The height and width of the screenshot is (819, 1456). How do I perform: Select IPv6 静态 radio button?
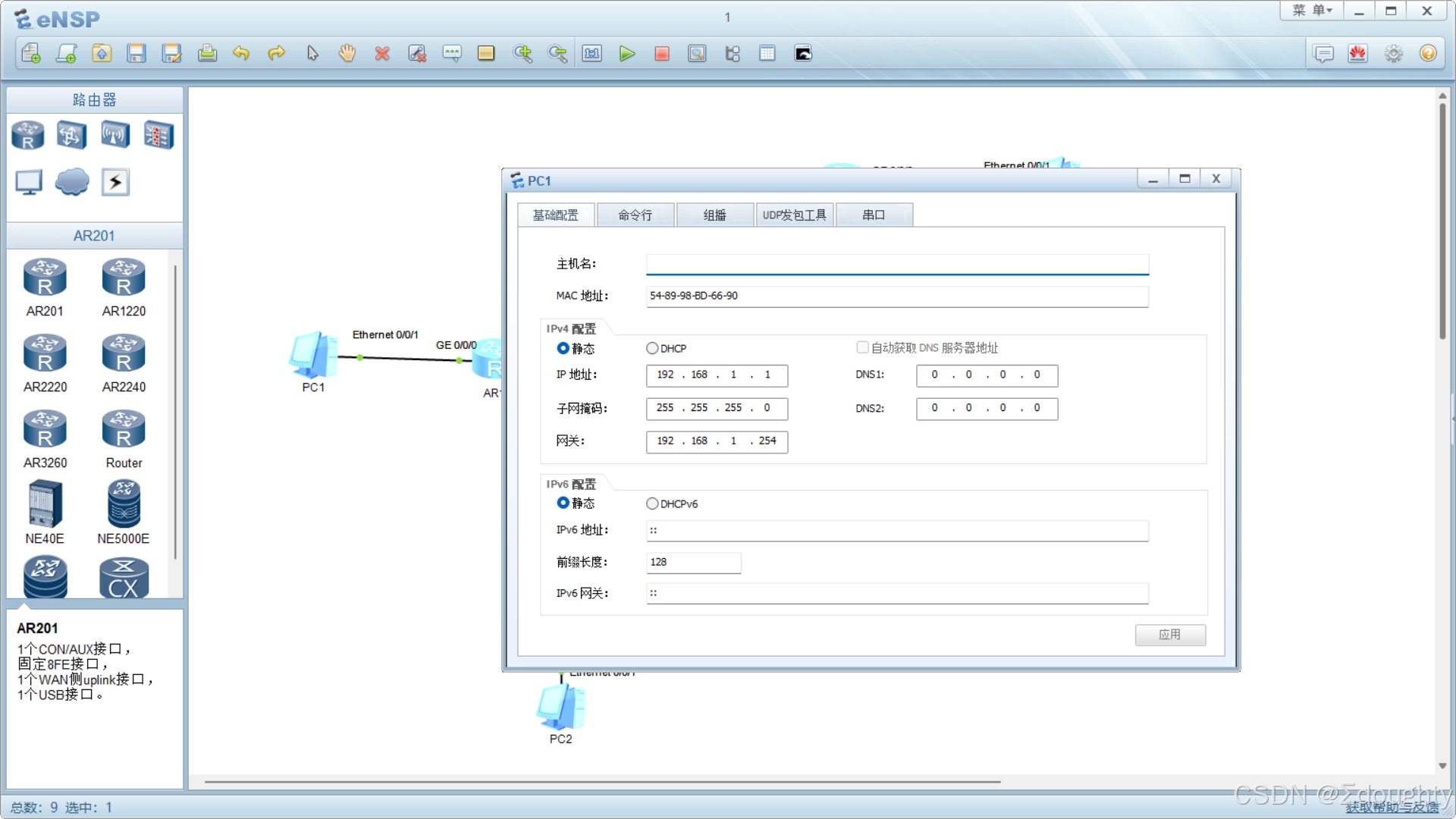click(563, 503)
